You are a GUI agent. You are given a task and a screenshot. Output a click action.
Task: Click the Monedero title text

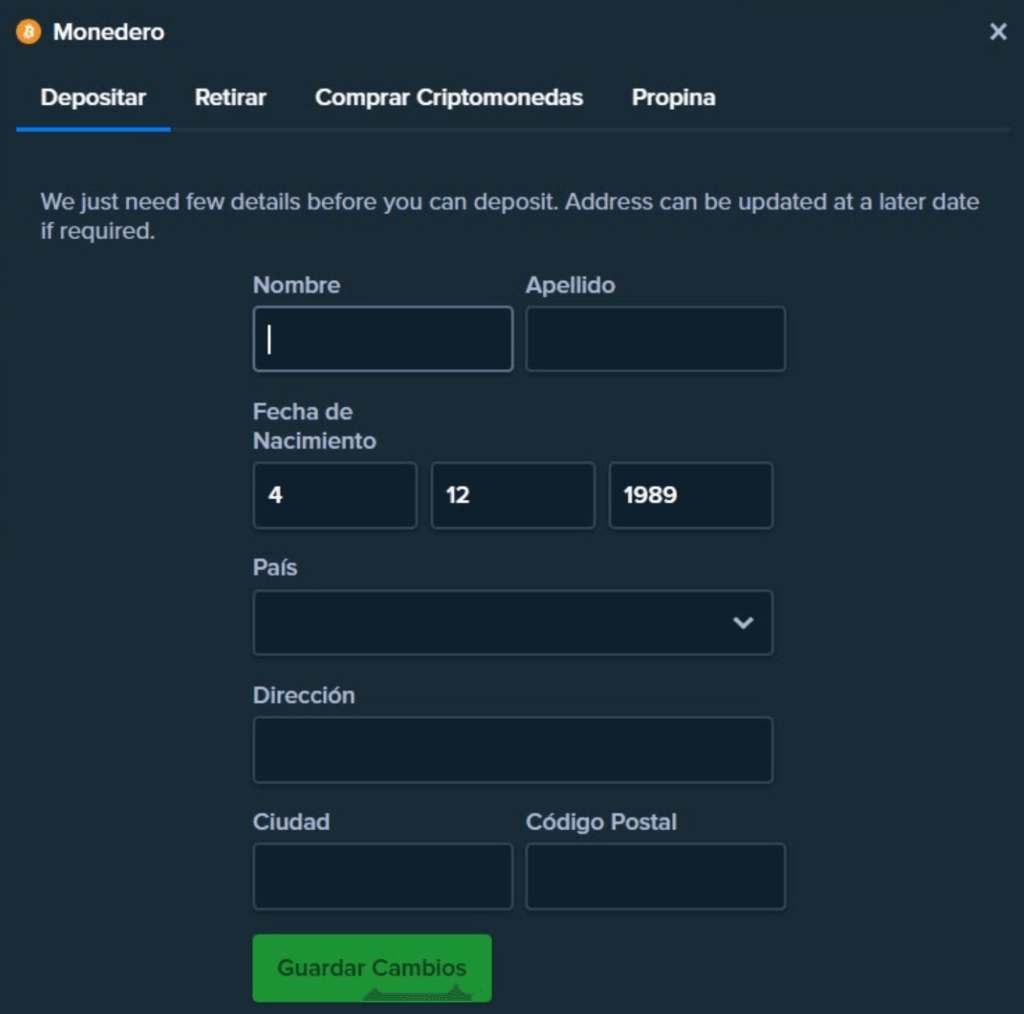(108, 31)
